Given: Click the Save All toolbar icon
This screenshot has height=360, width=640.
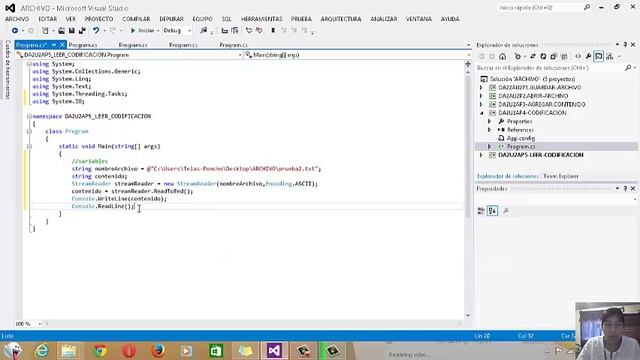Looking at the screenshot, I should [82, 31].
